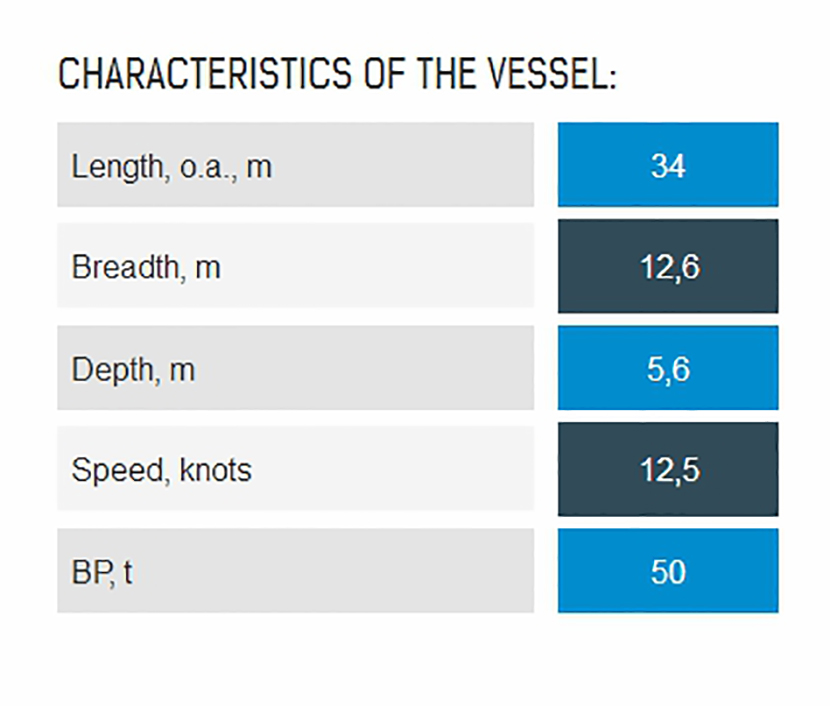Click 'o.a.' text in the Length row
The height and width of the screenshot is (706, 830).
205,166
